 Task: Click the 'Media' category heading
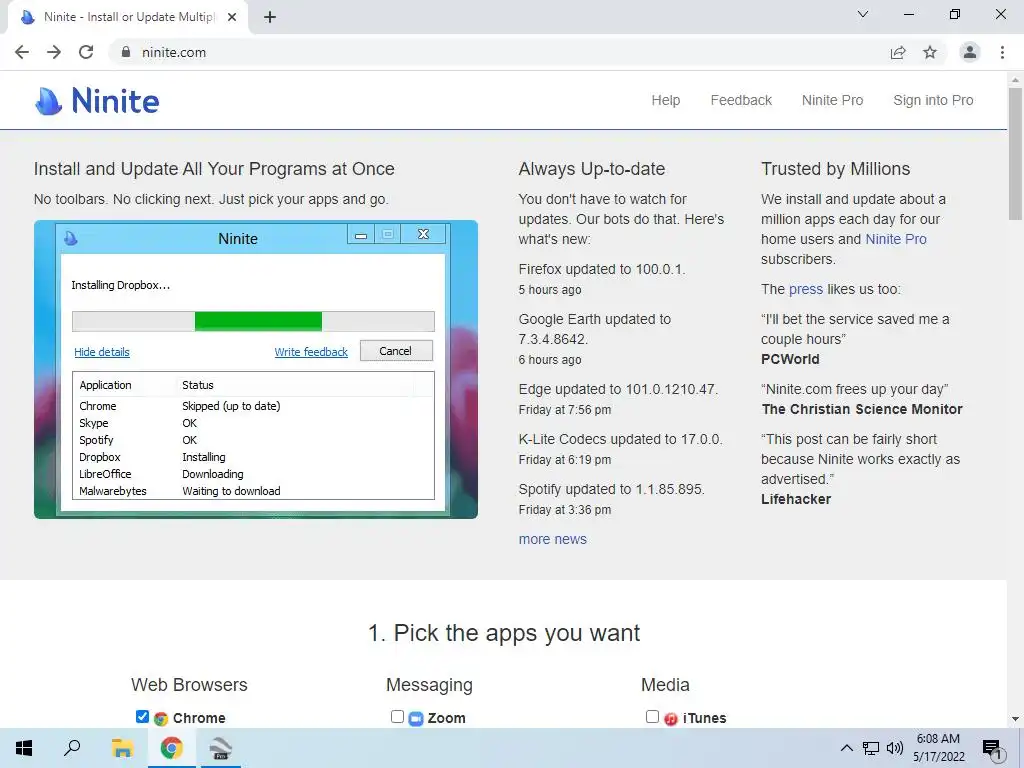pyautogui.click(x=665, y=685)
